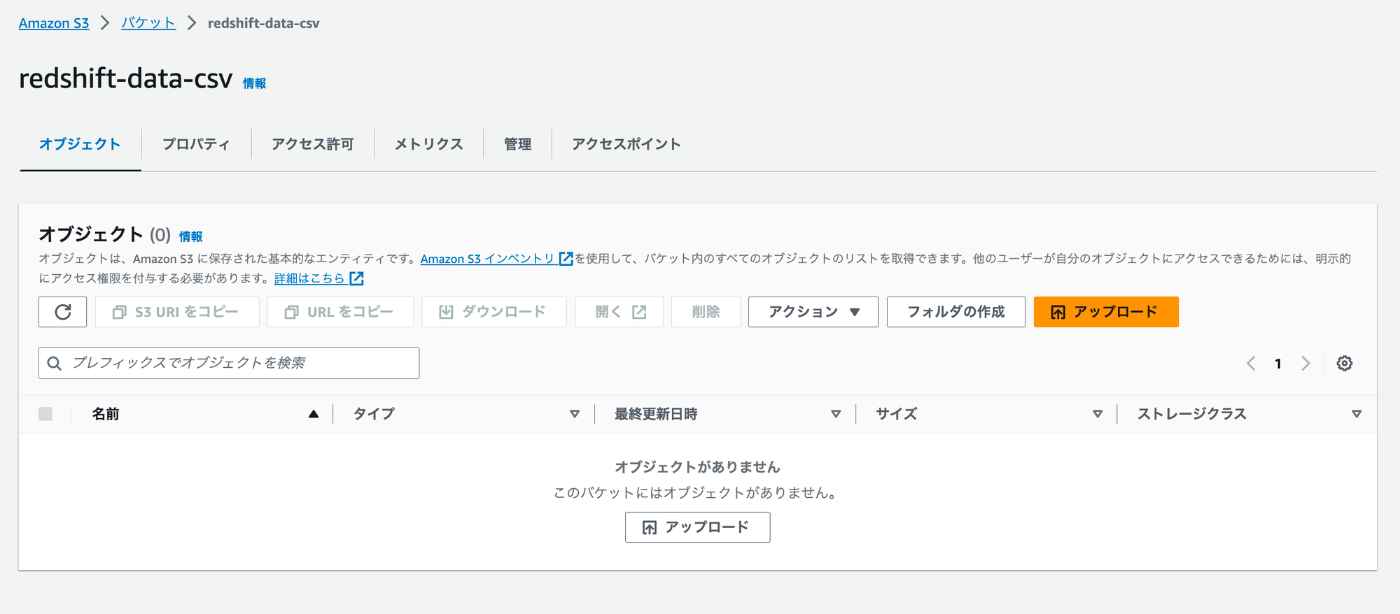
Task: Click external link icon after Amazon S3 インベントリ
Action: pyautogui.click(x=566, y=258)
